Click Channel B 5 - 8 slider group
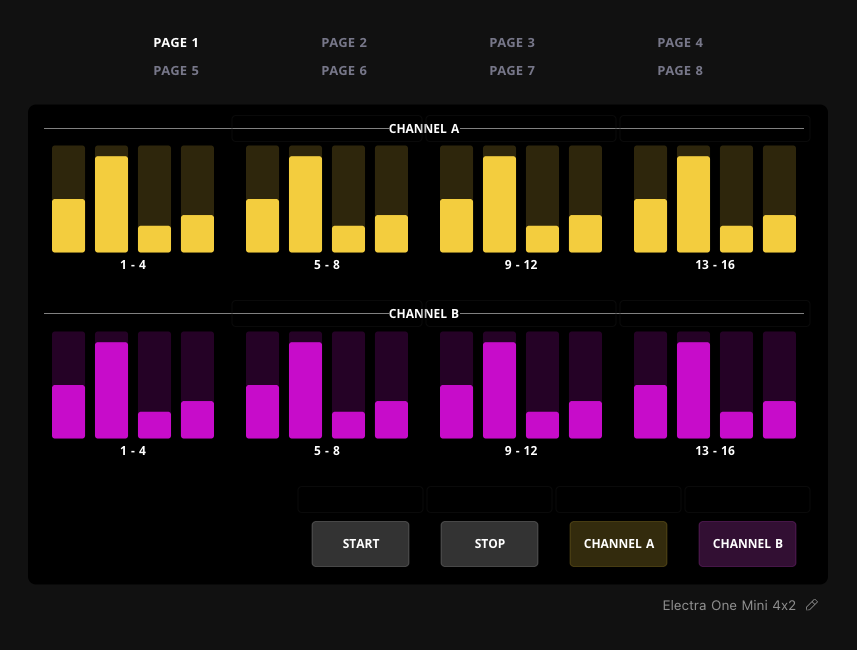This screenshot has width=857, height=650. coord(327,386)
